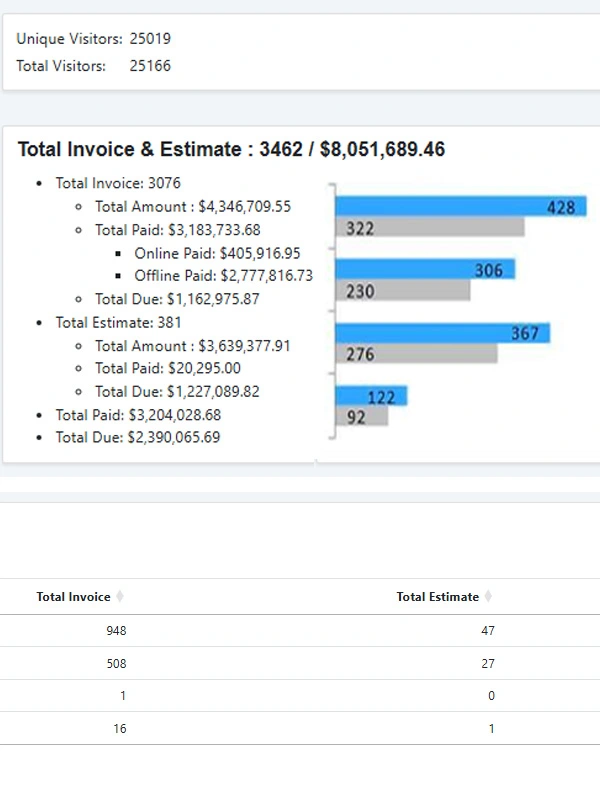Click the Online Paid amount line

[217, 253]
